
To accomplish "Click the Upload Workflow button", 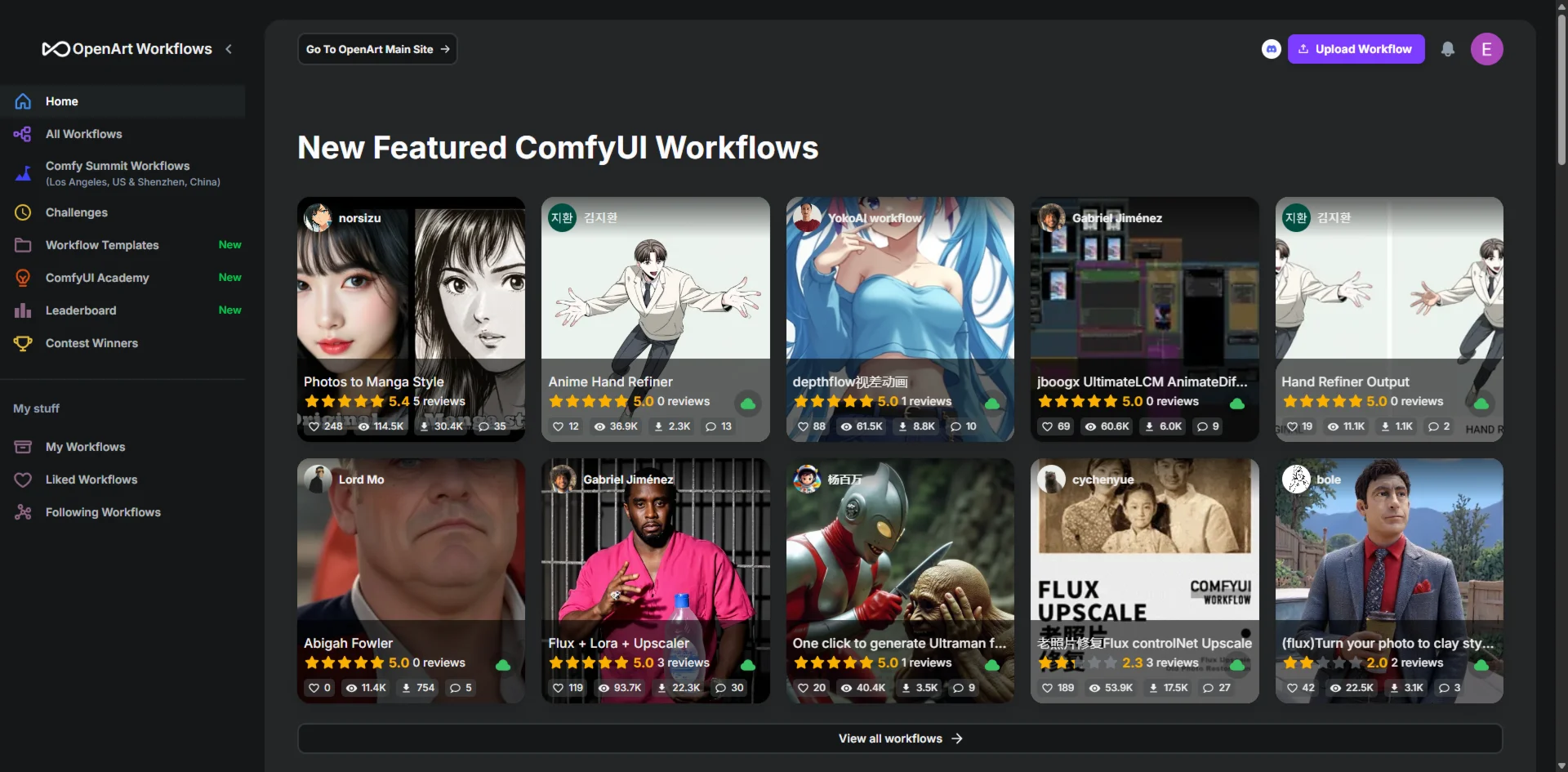I will click(x=1356, y=49).
